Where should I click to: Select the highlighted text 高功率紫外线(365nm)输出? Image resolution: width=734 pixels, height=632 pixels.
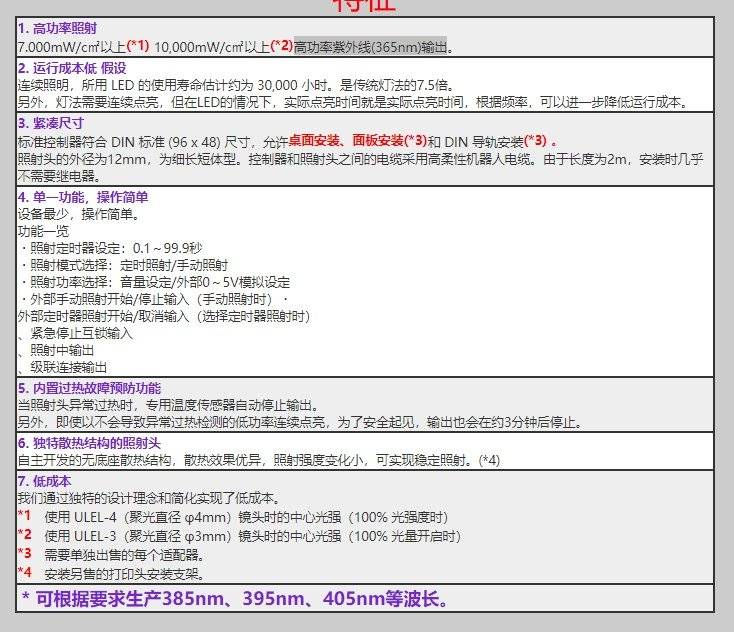pyautogui.click(x=371, y=46)
